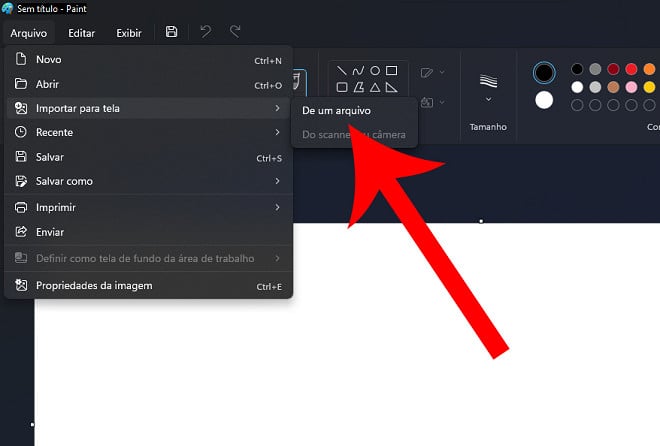This screenshot has width=660, height=446.
Task: Select the curve shape tool
Action: [358, 71]
